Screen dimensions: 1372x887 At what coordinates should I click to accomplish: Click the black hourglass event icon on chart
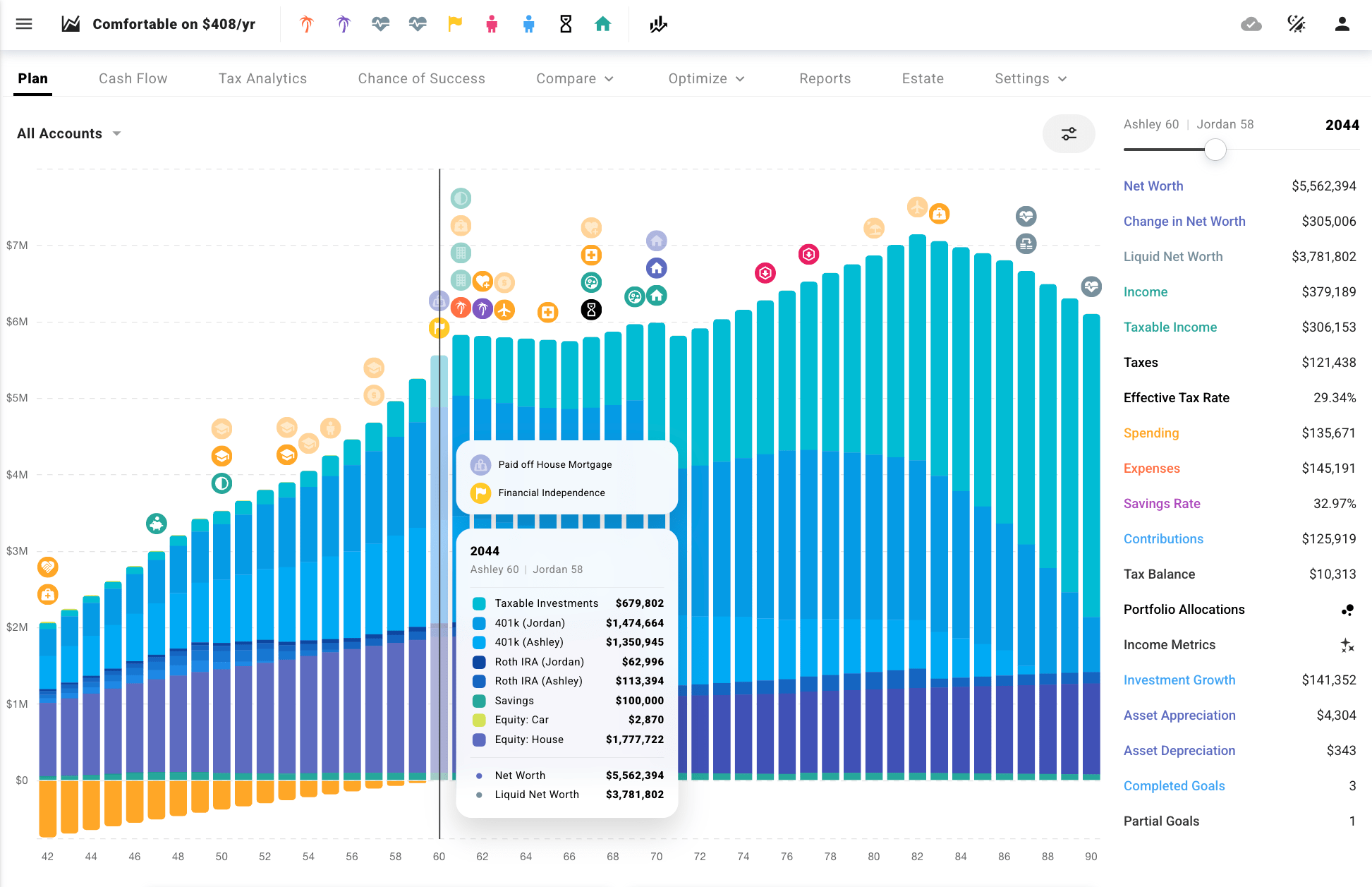[591, 309]
